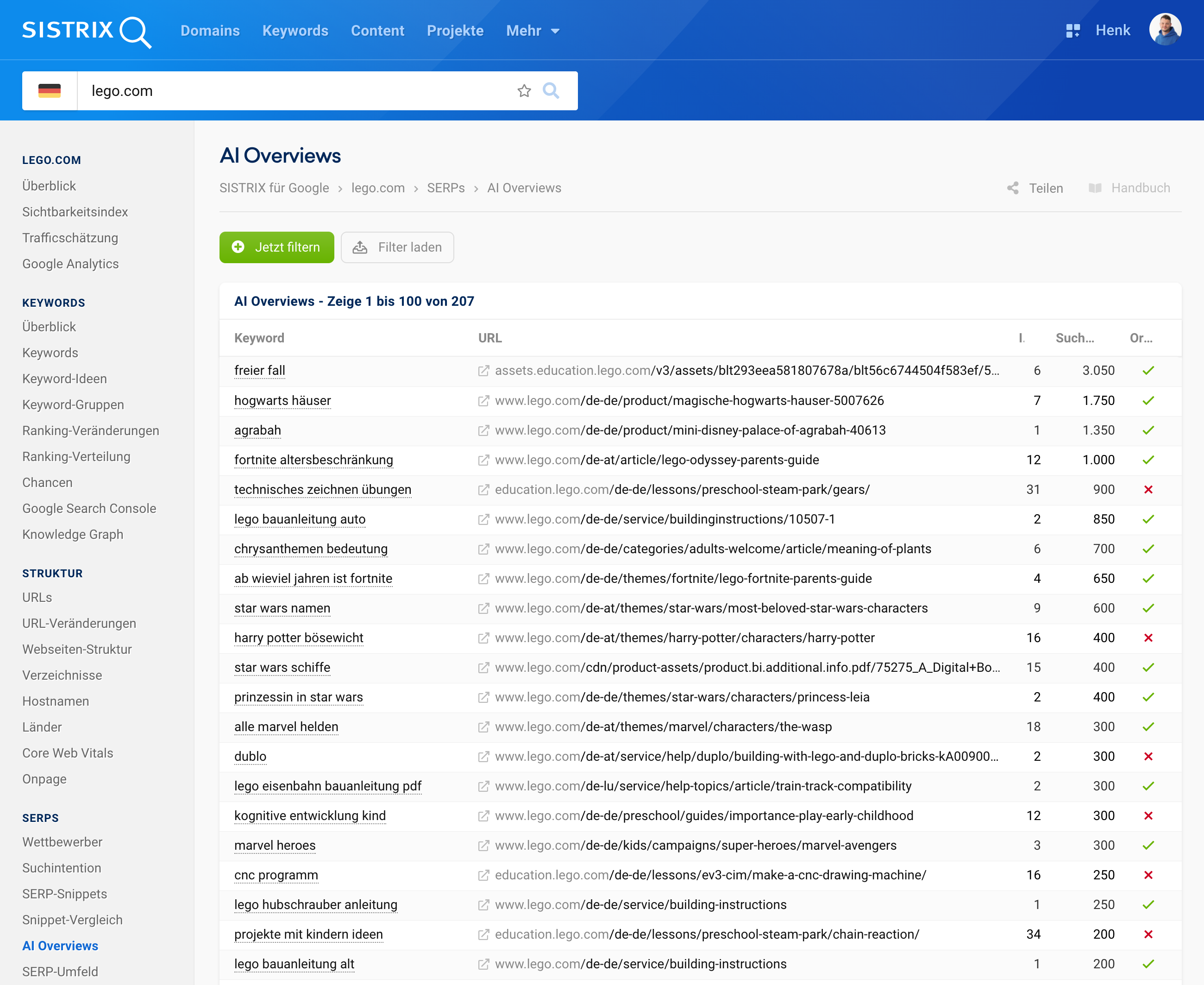Click the magnifier search icon in search field
Viewport: 1204px width, 985px height.
point(551,91)
